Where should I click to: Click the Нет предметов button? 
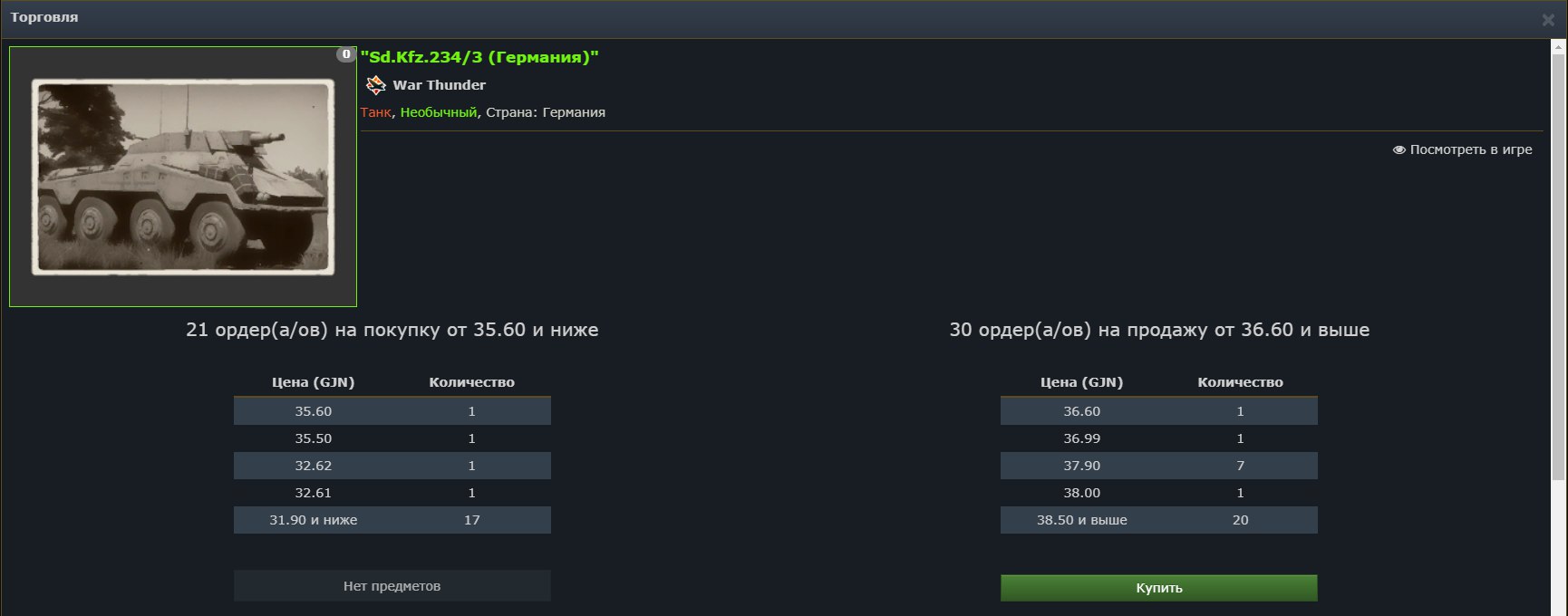point(392,586)
